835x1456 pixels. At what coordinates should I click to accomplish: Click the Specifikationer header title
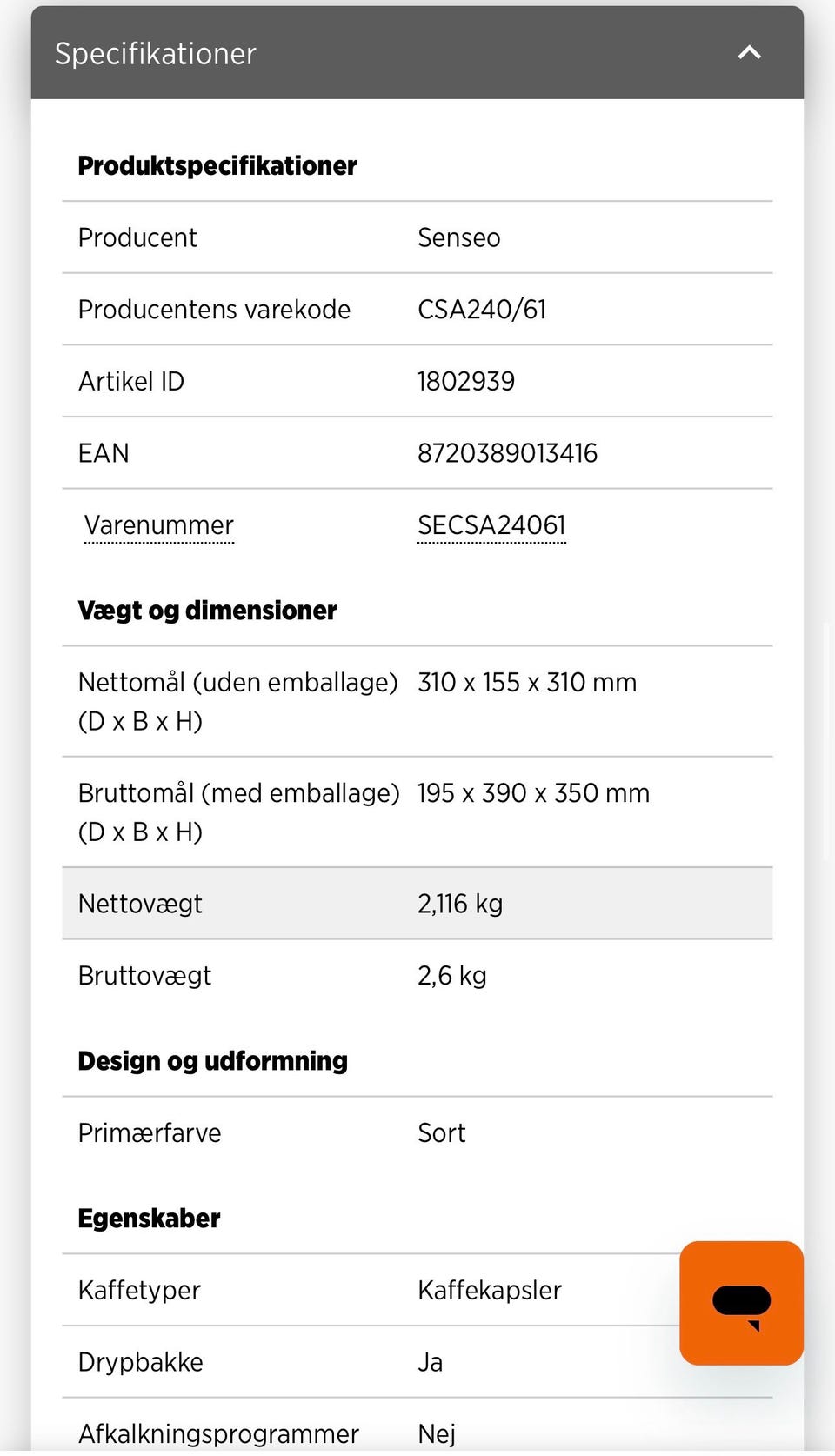[156, 54]
